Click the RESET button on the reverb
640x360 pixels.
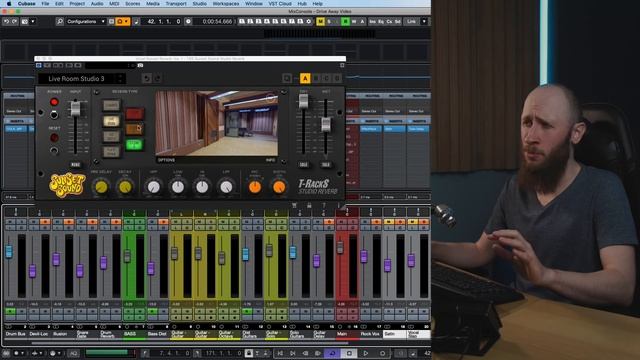54,138
